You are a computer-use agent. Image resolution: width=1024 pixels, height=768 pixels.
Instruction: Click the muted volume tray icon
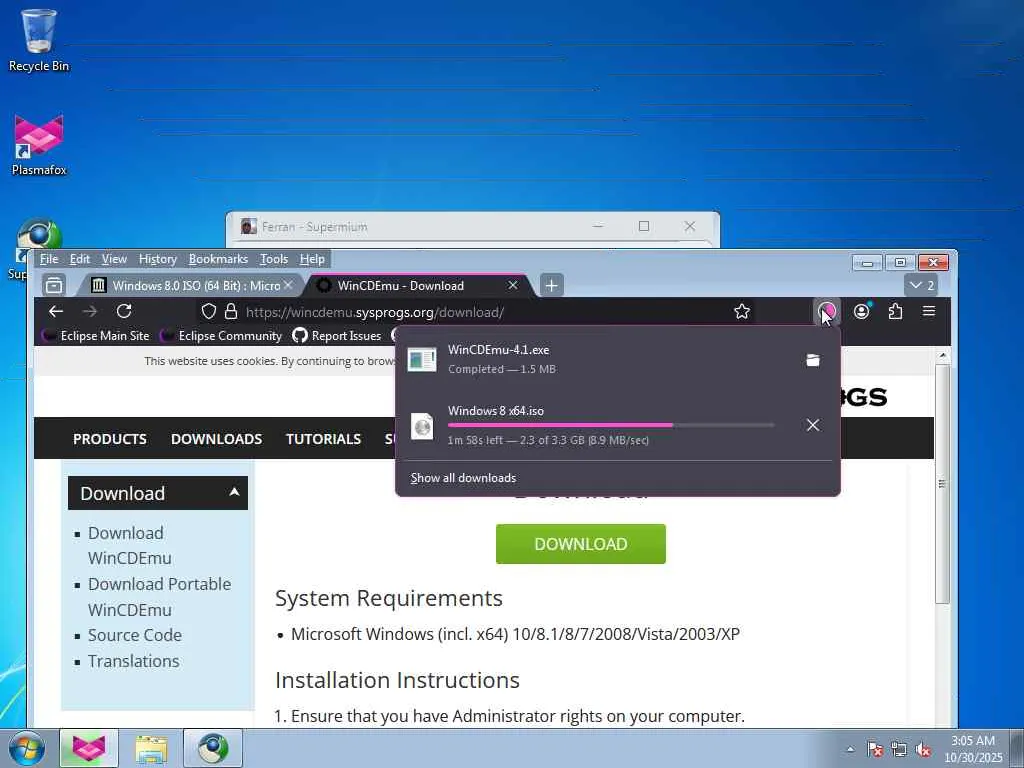pos(923,750)
